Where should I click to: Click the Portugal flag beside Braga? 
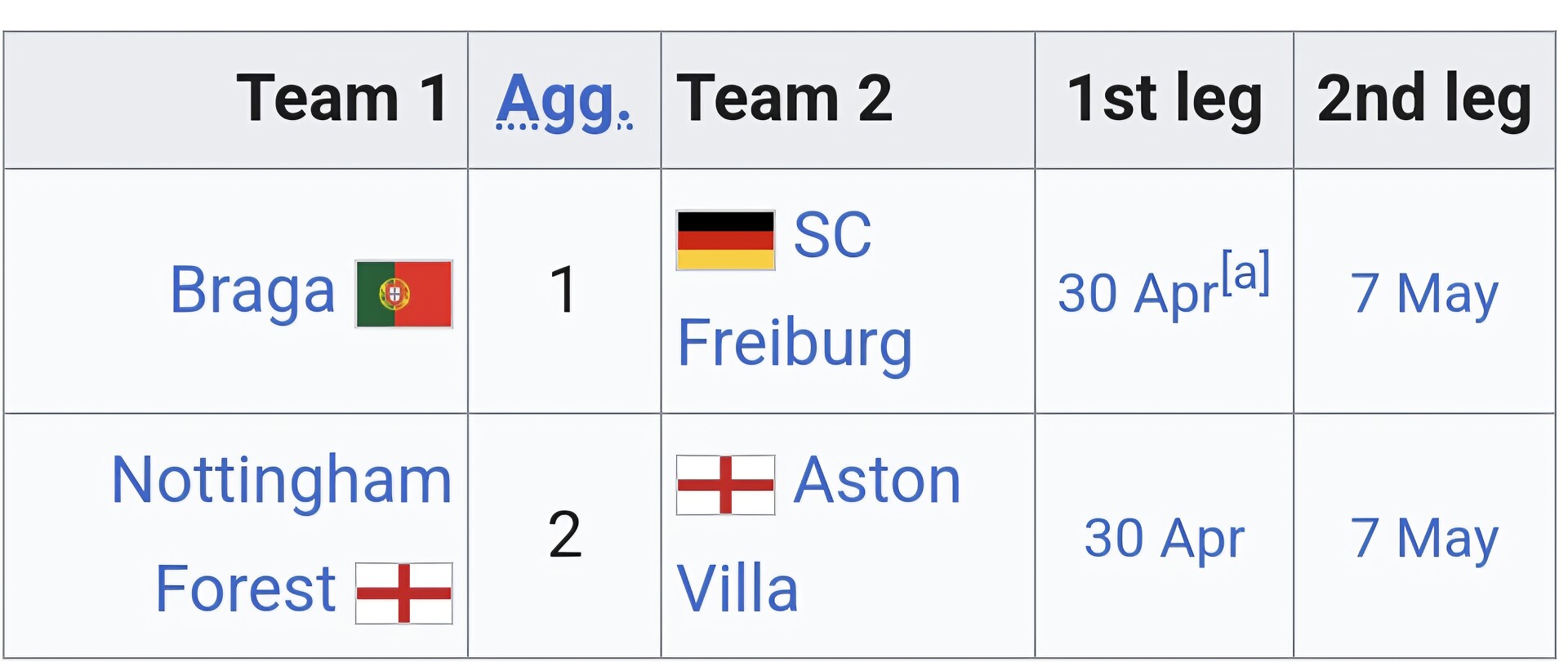point(403,294)
